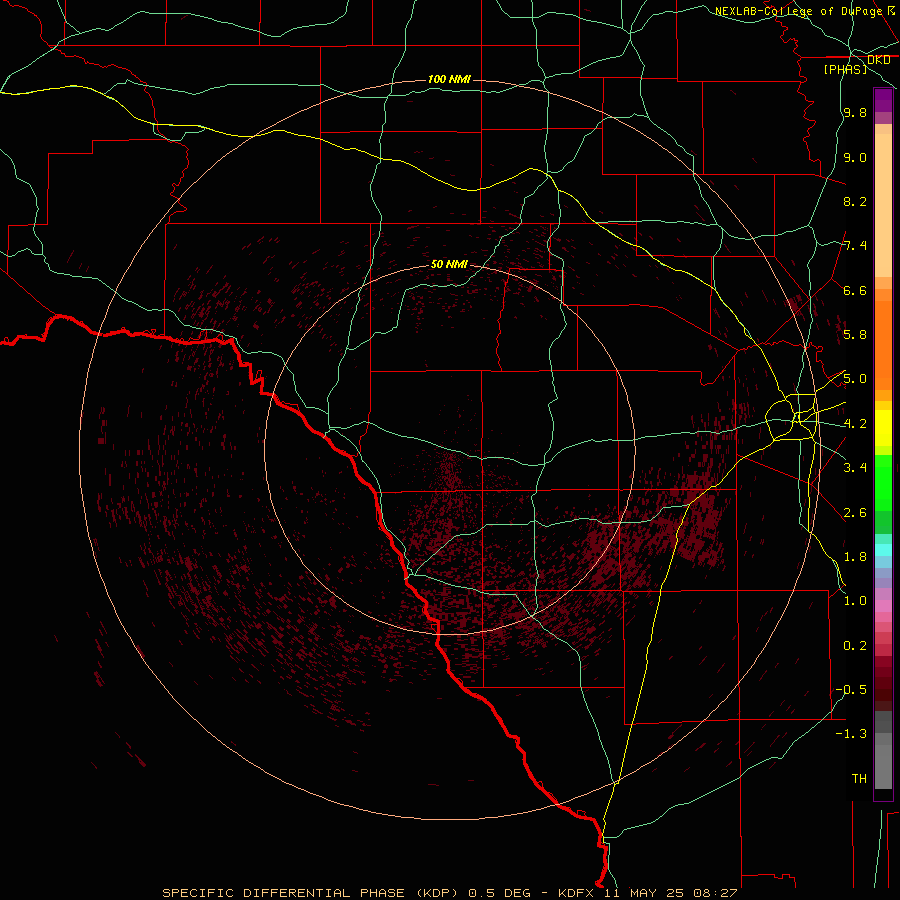
Task: Click the orange segment of the color bar
Action: point(883,346)
